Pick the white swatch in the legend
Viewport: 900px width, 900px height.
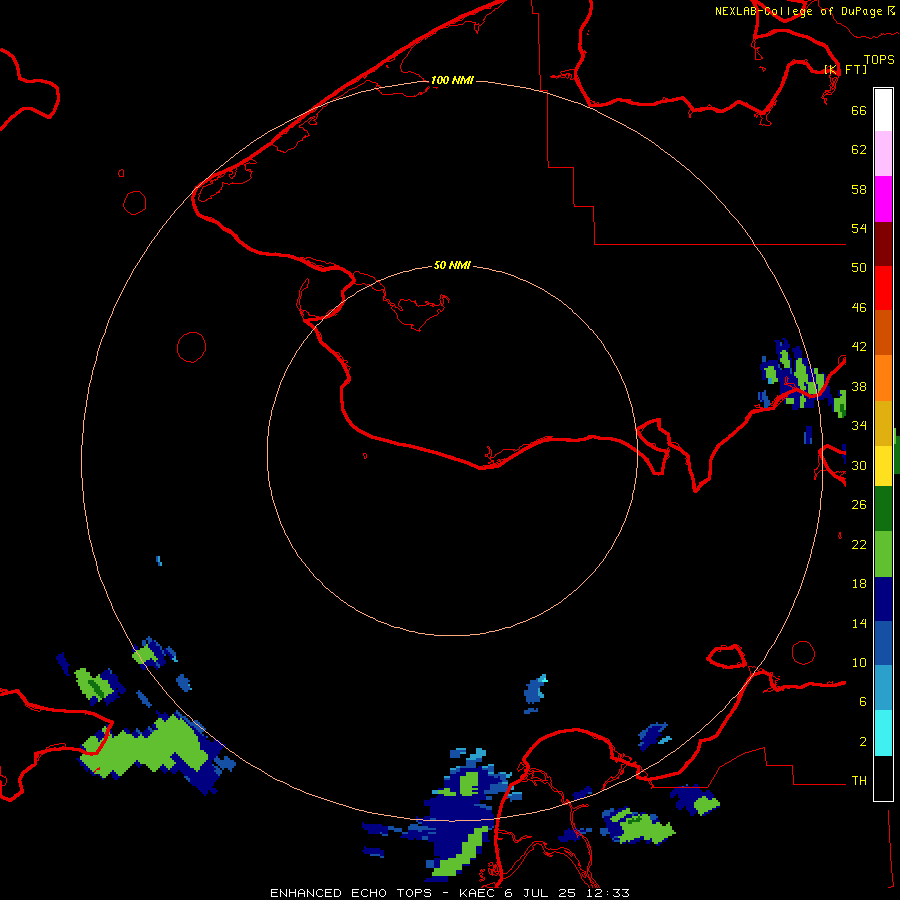[x=883, y=110]
